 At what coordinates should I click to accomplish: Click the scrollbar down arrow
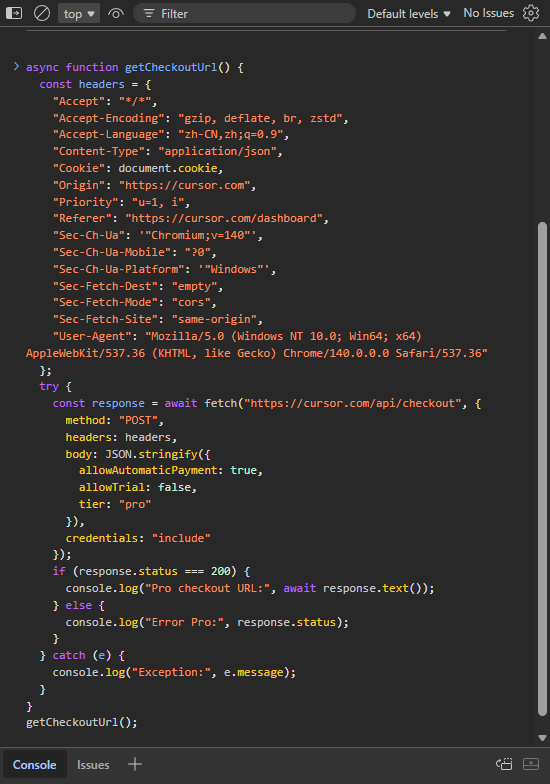[542, 738]
